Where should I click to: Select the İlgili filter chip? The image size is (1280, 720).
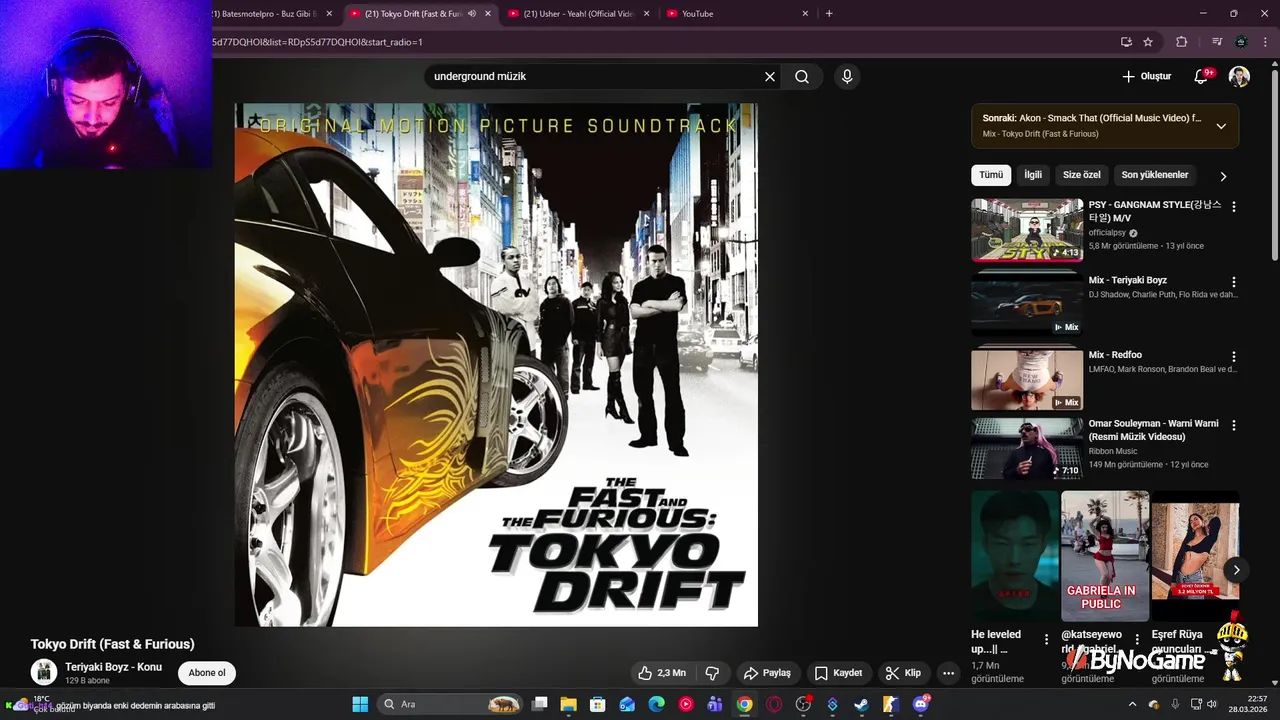coord(1033,175)
